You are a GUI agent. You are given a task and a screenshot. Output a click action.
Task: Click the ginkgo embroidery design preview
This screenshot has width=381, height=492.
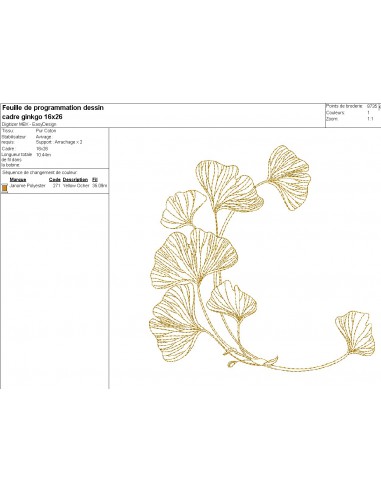coord(262,258)
